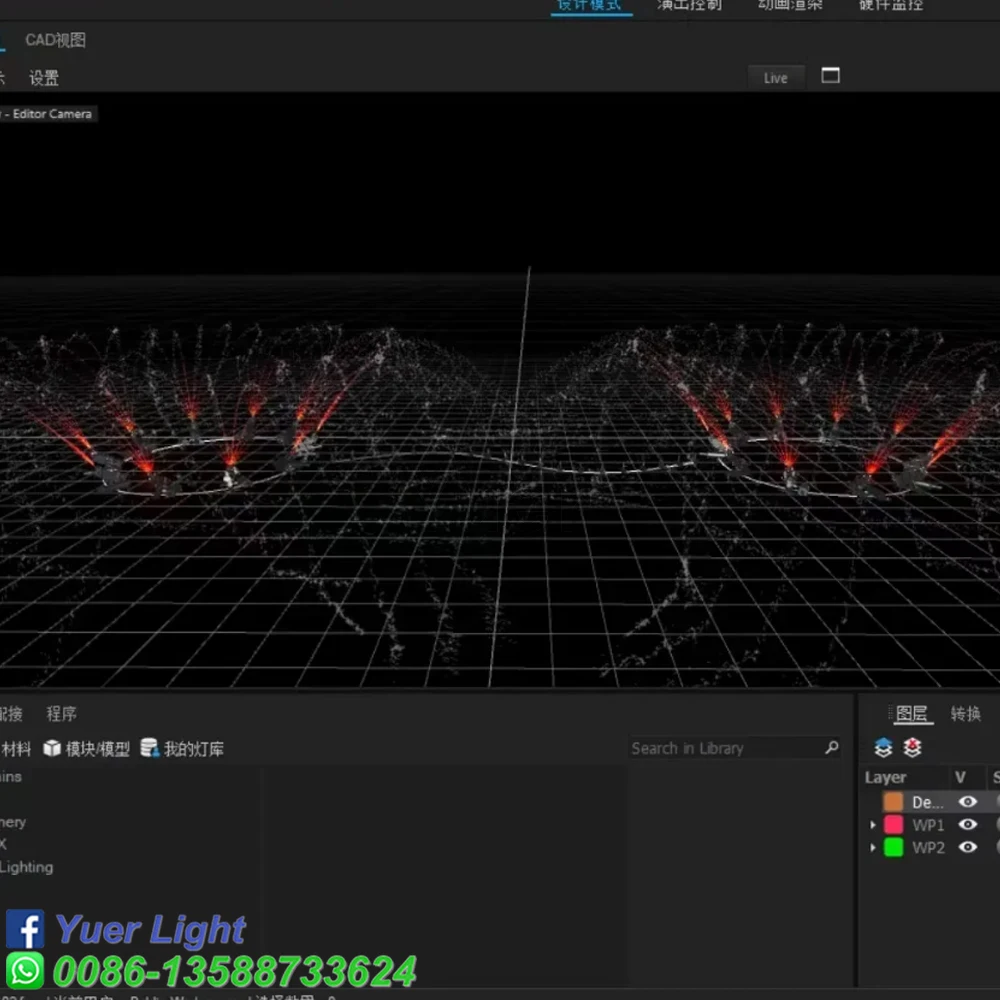Screen dimensions: 1000x1000
Task: Toggle visibility eye of the De... layer
Action: (967, 802)
